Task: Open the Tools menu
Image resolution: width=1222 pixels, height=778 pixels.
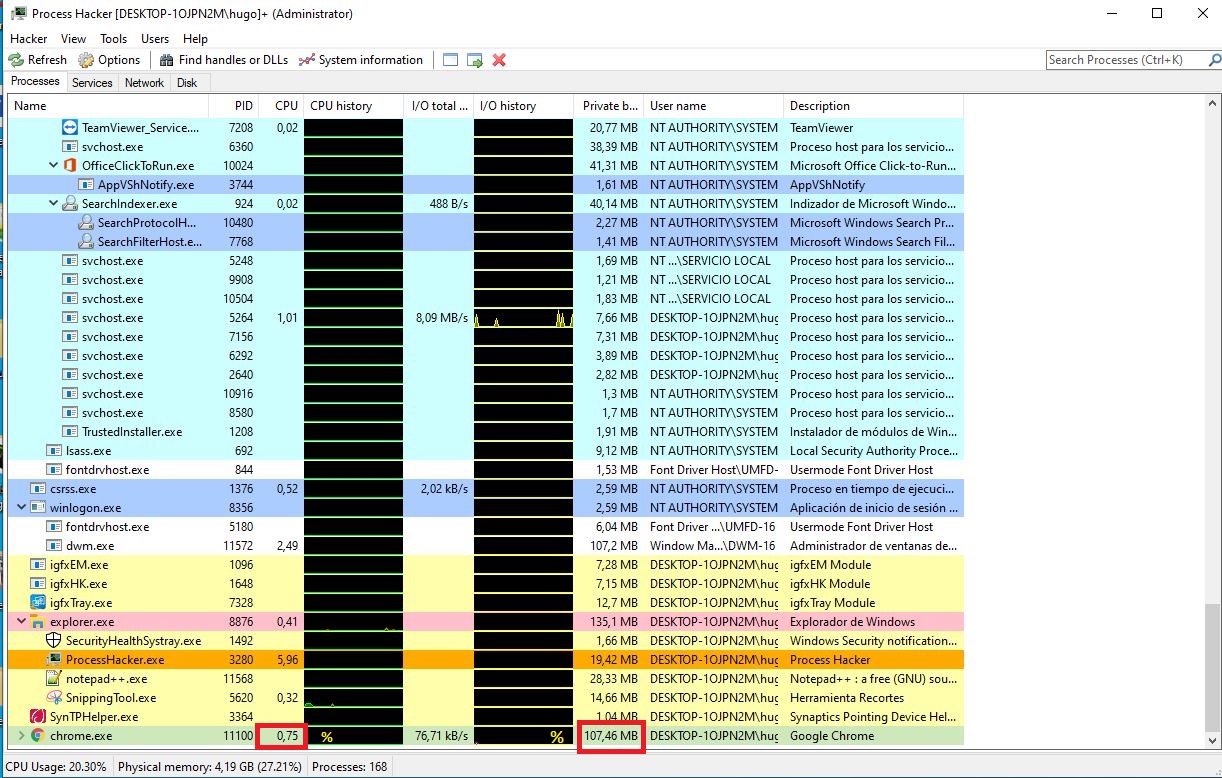Action: point(113,38)
